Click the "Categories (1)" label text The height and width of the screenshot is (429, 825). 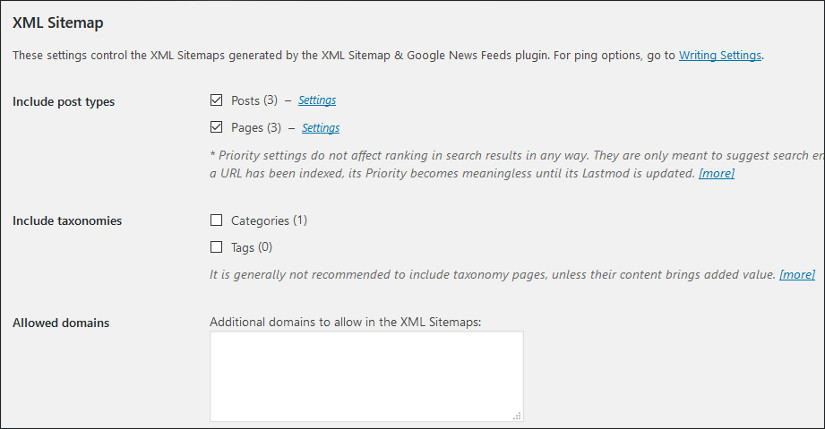(269, 220)
